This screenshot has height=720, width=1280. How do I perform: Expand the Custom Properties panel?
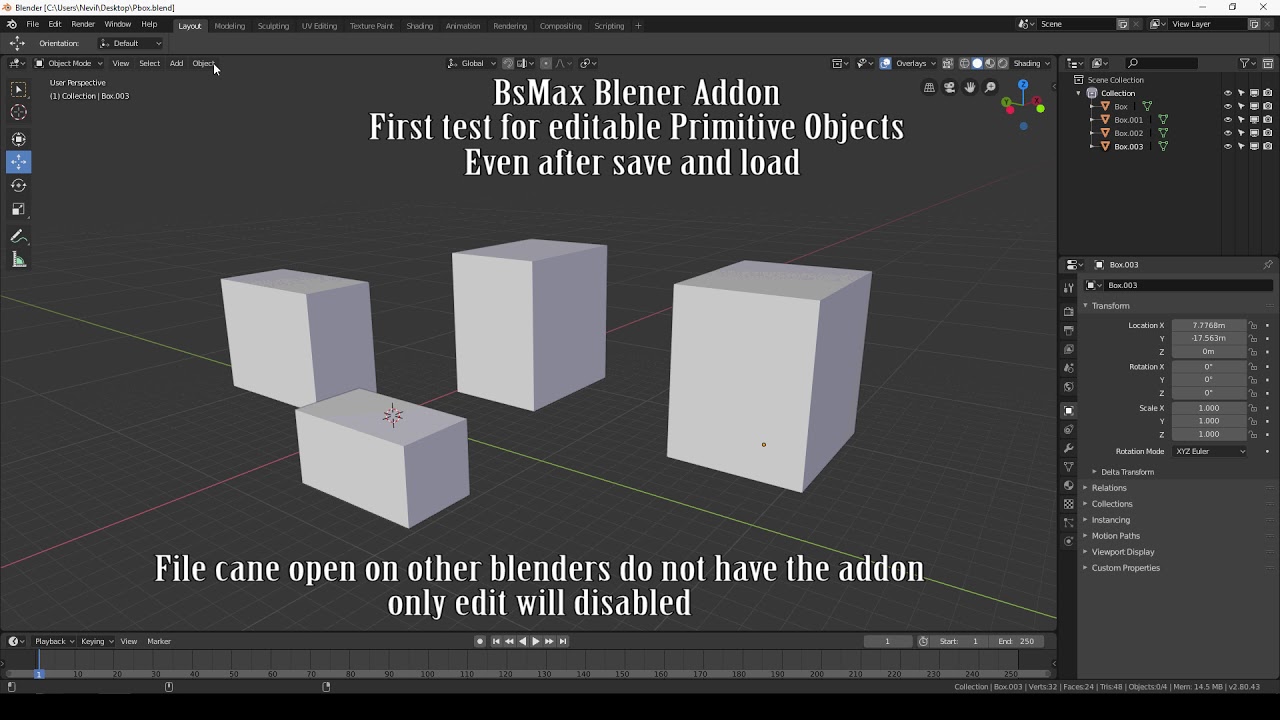click(x=1126, y=568)
